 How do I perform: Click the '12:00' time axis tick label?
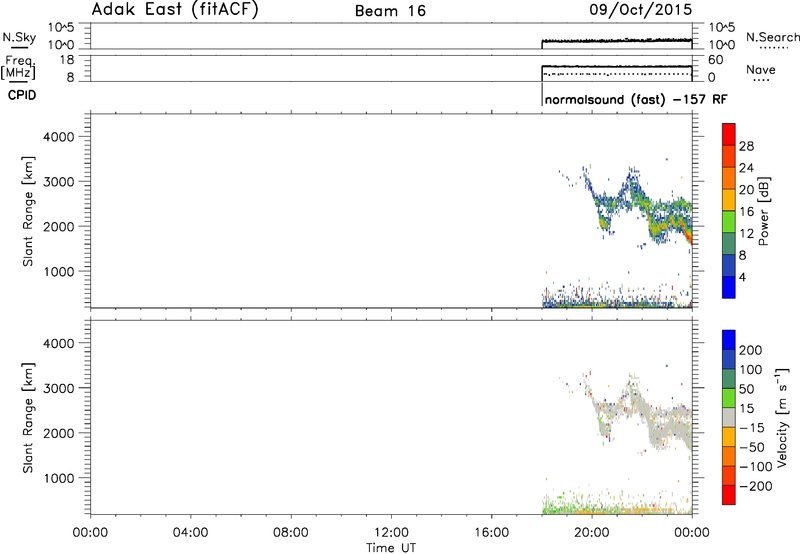(x=391, y=533)
